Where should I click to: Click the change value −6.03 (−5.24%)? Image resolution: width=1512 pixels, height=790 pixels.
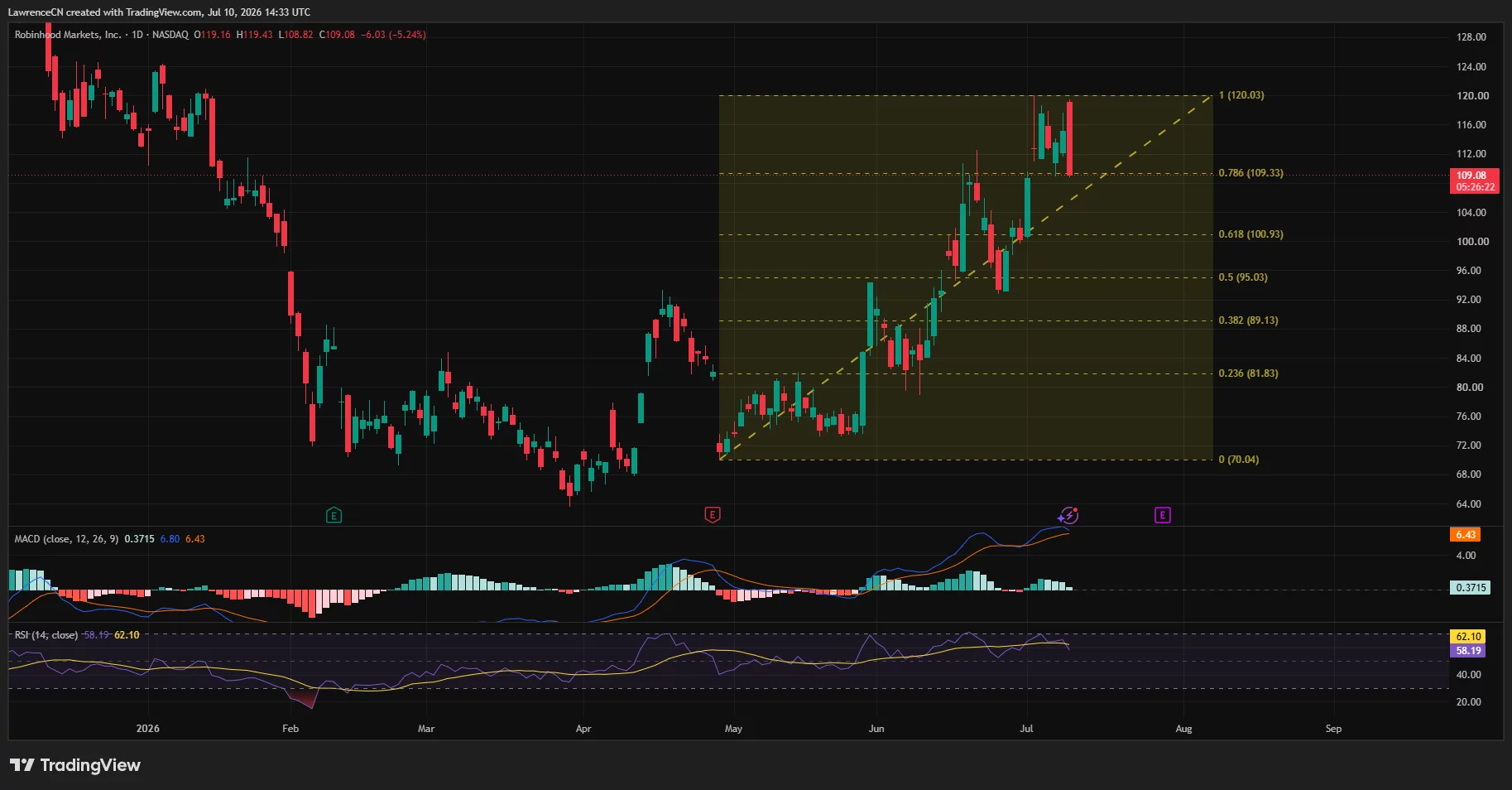pyautogui.click(x=393, y=35)
